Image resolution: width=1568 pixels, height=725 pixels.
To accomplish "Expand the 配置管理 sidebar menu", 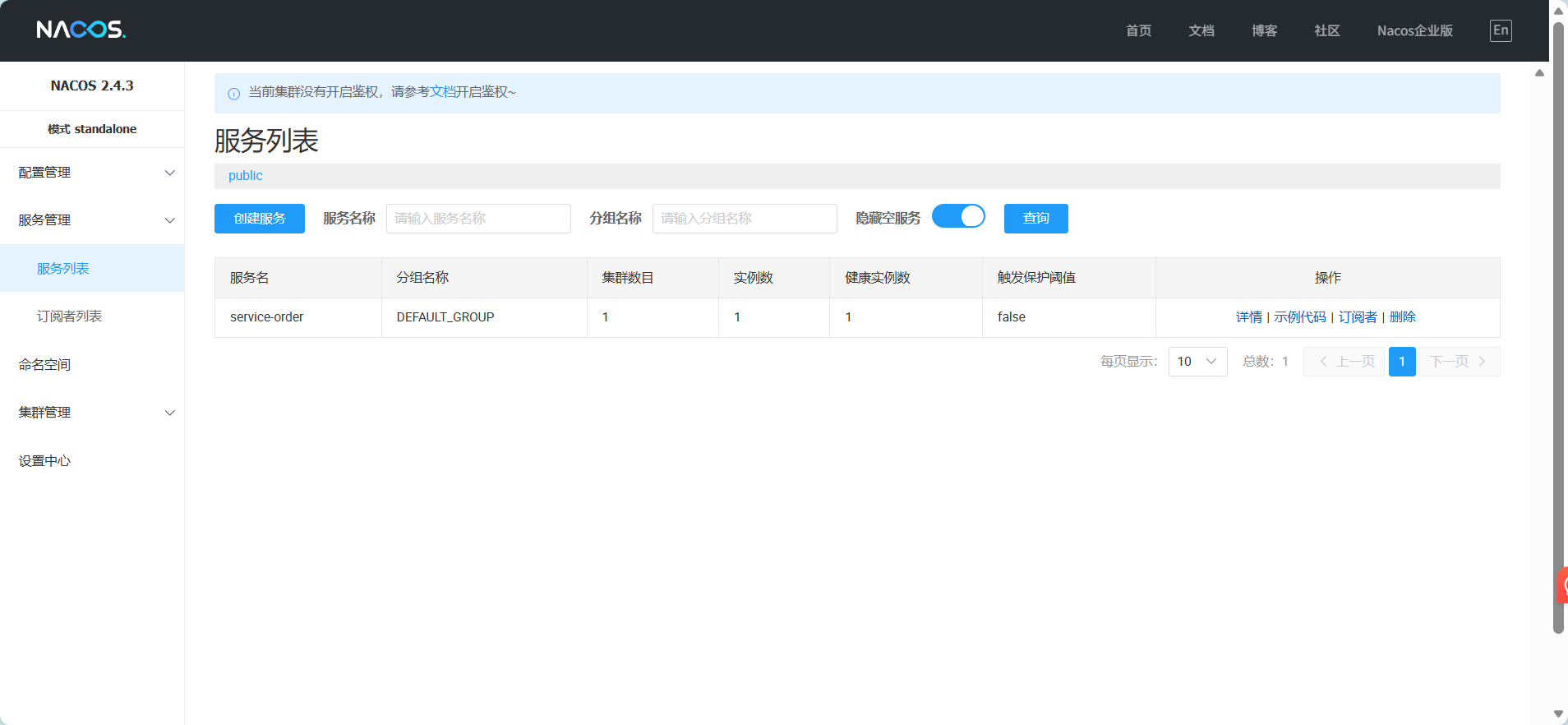I will (92, 173).
